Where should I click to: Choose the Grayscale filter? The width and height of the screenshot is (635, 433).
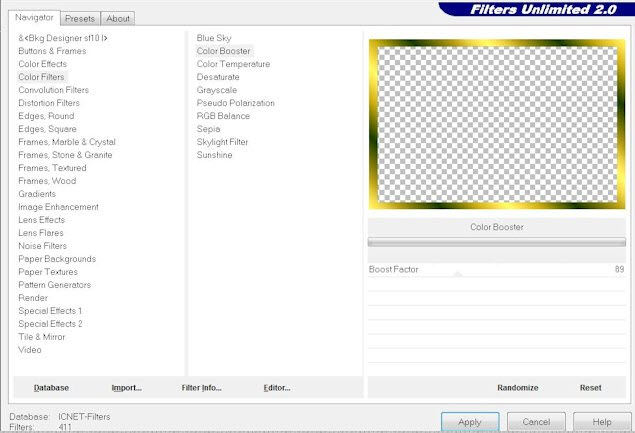tap(217, 90)
